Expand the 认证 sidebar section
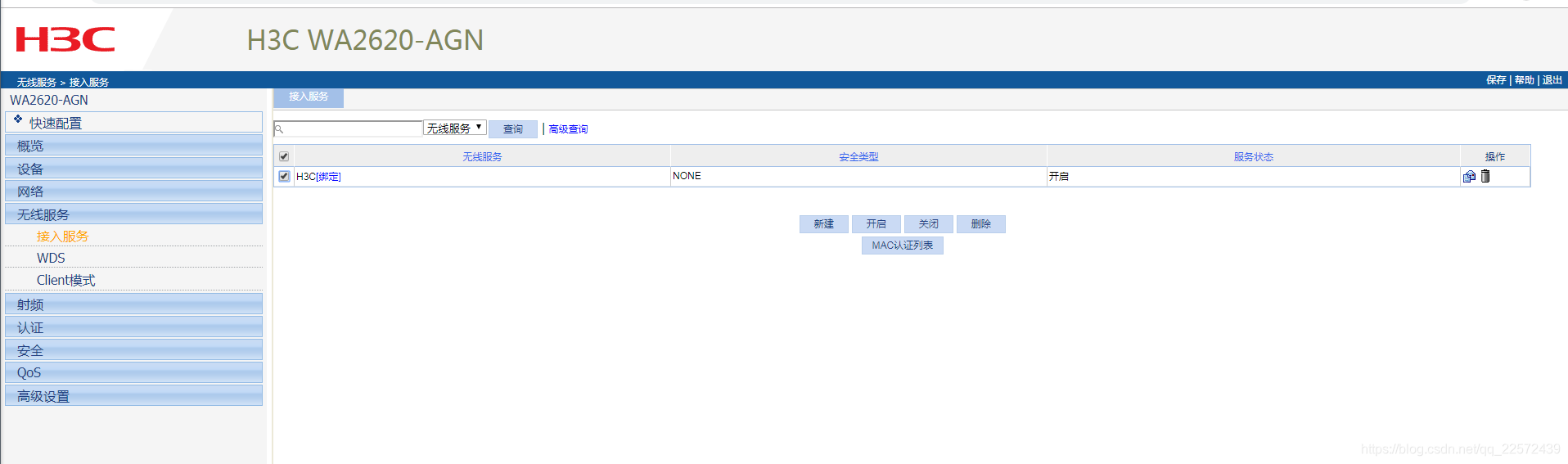Screen dimensions: 1568x464 click(x=134, y=327)
